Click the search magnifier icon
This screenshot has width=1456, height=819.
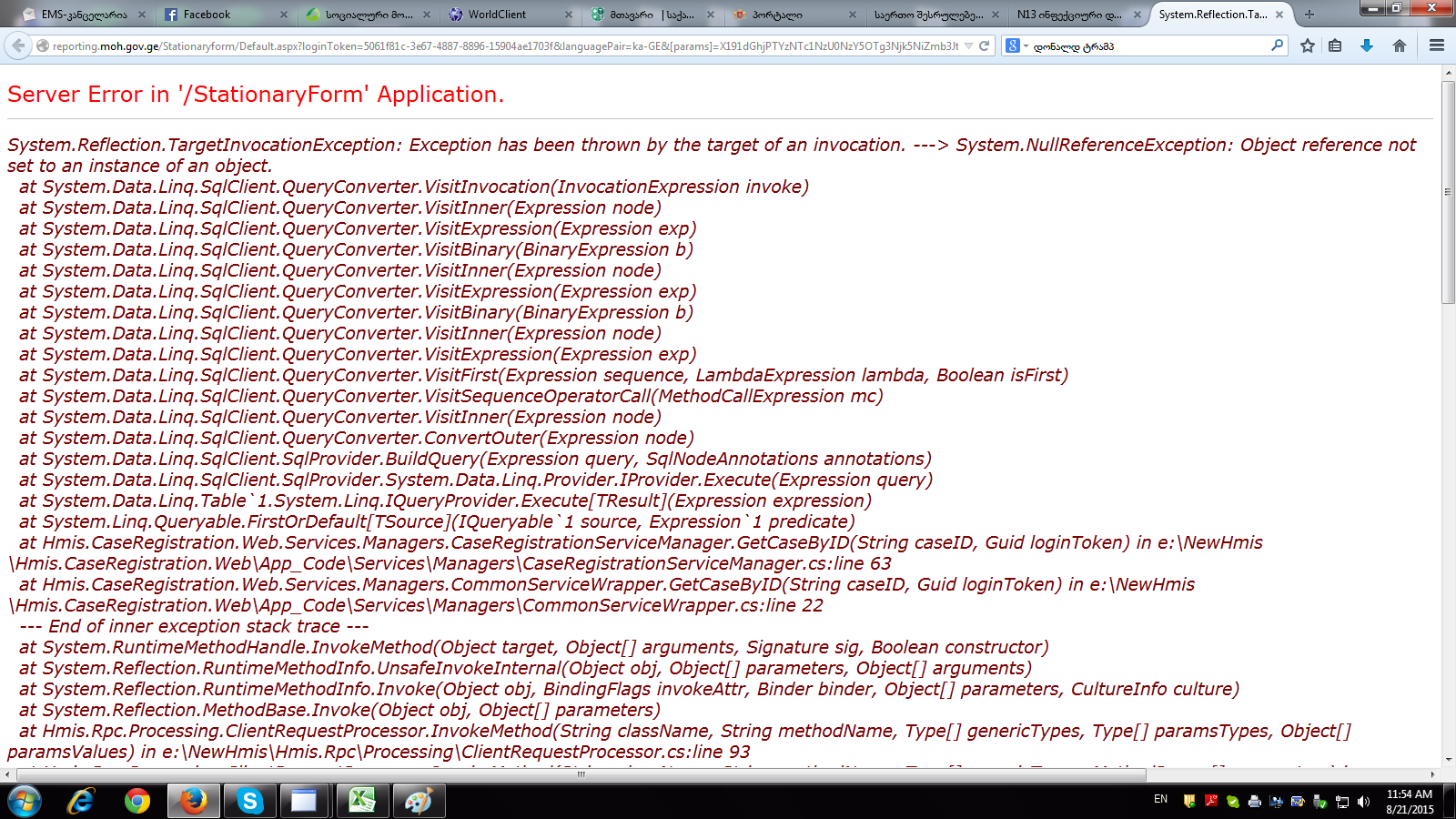pos(1277,45)
